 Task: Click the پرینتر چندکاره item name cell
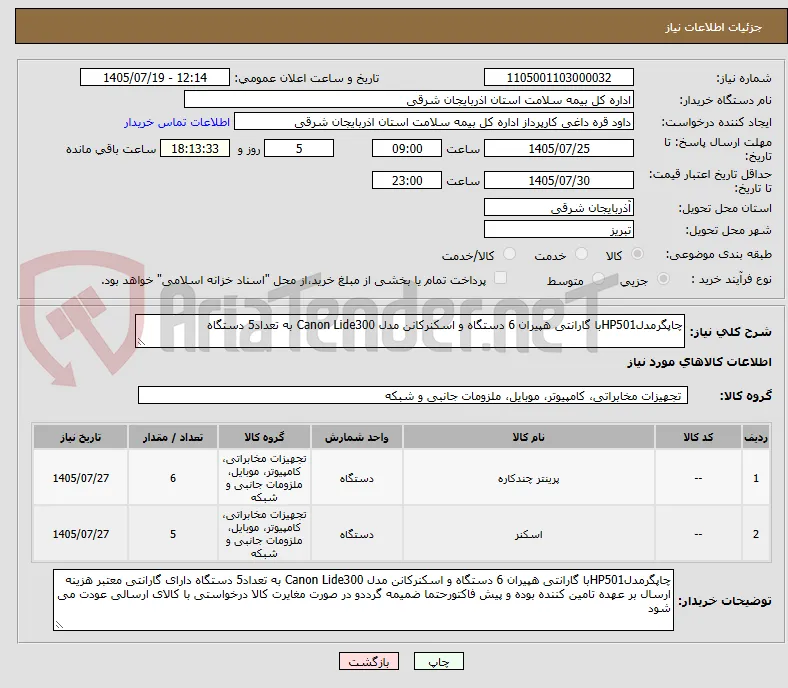click(x=528, y=477)
